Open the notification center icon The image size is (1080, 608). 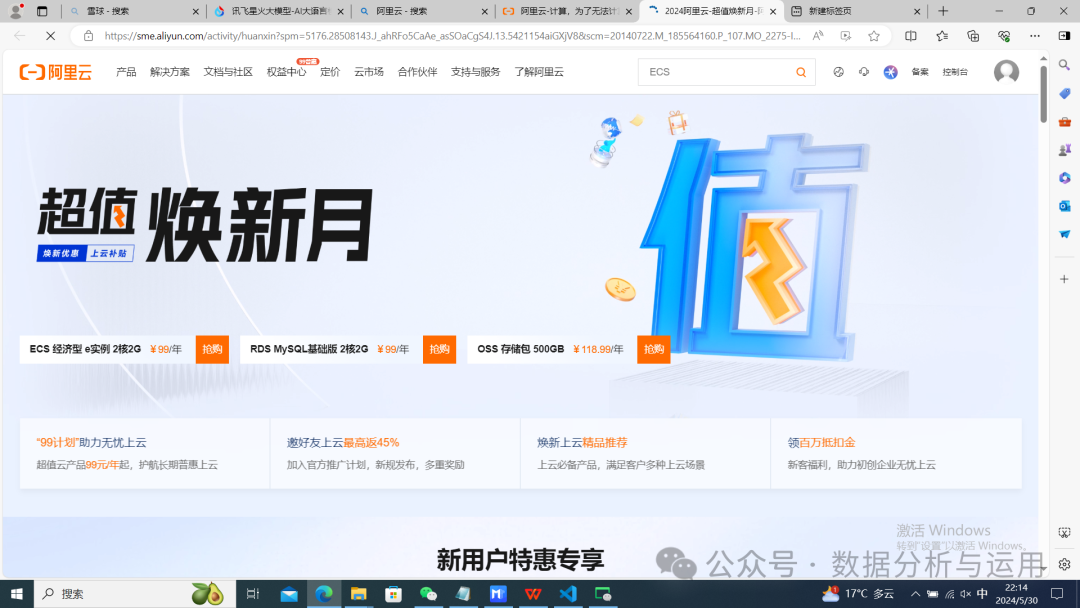(1057, 594)
